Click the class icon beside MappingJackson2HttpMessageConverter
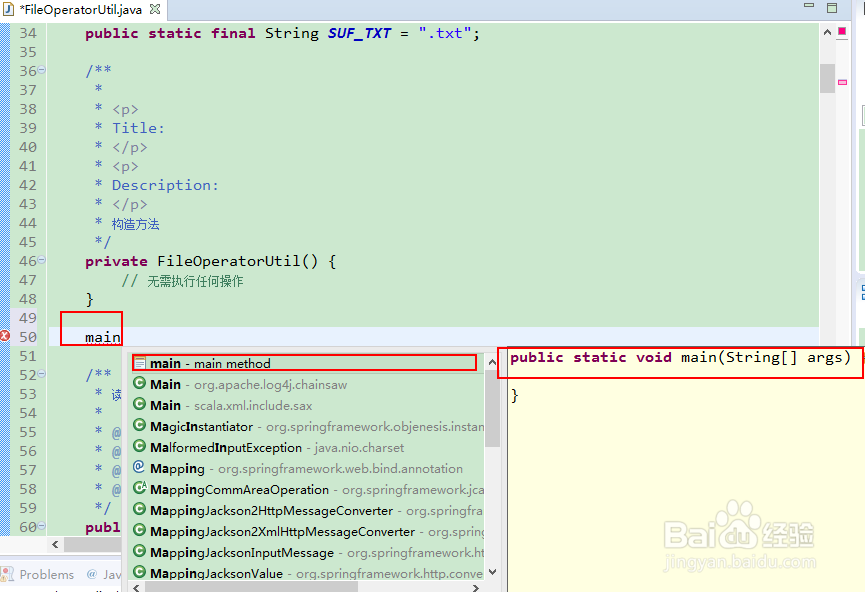The height and width of the screenshot is (592, 865). coord(140,509)
